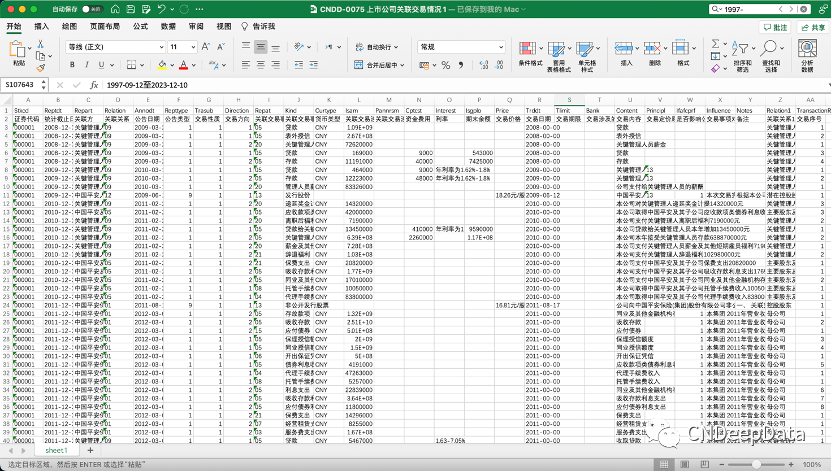
Task: Adjust the zoom slider
Action: 756,464
